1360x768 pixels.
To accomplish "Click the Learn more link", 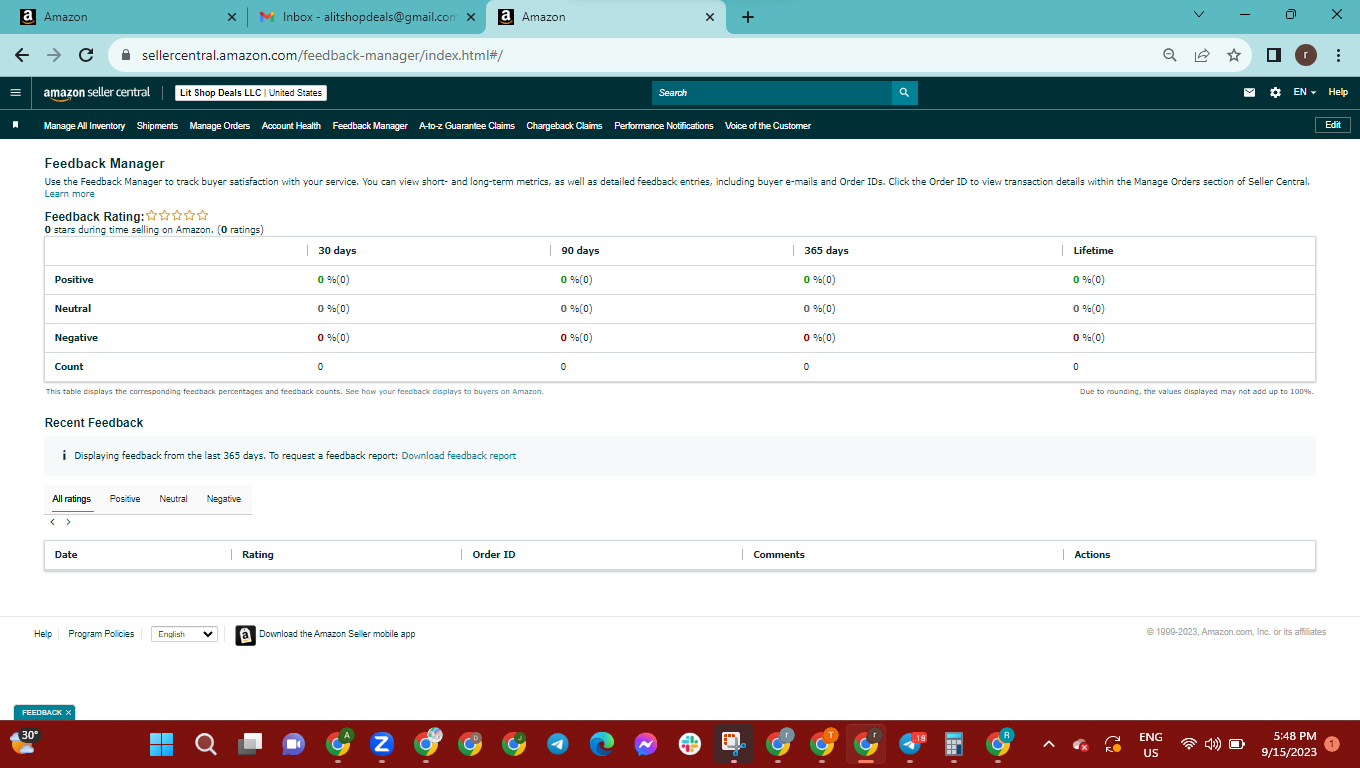I will click(x=70, y=194).
